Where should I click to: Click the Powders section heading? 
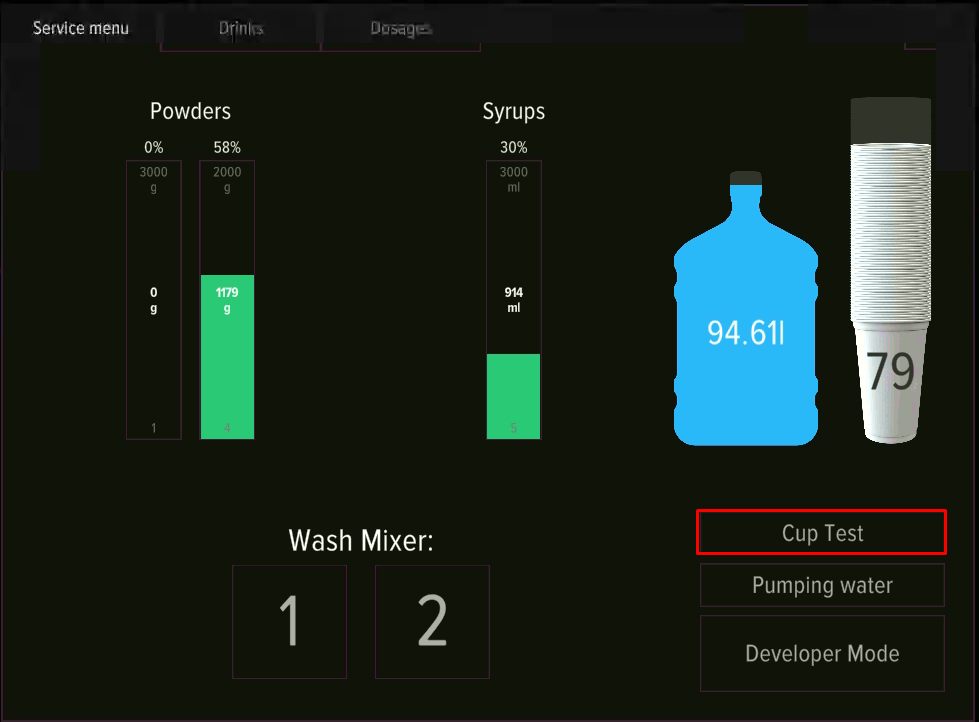pyautogui.click(x=190, y=111)
